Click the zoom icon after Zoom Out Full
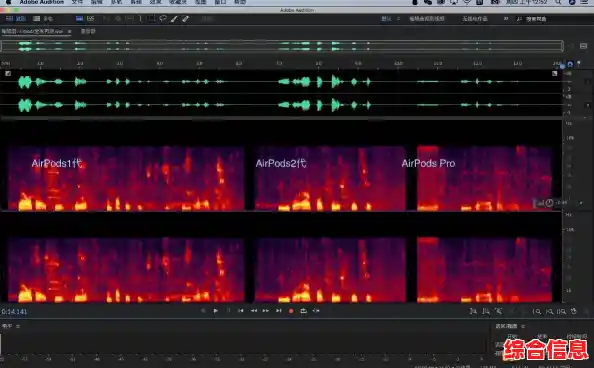 574,311
